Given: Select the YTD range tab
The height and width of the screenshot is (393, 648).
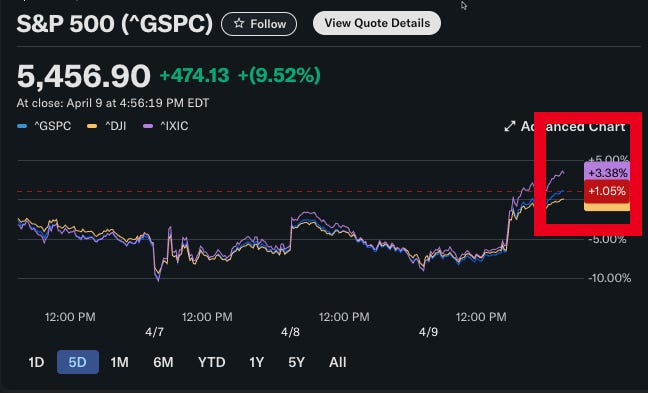Looking at the screenshot, I should [212, 362].
